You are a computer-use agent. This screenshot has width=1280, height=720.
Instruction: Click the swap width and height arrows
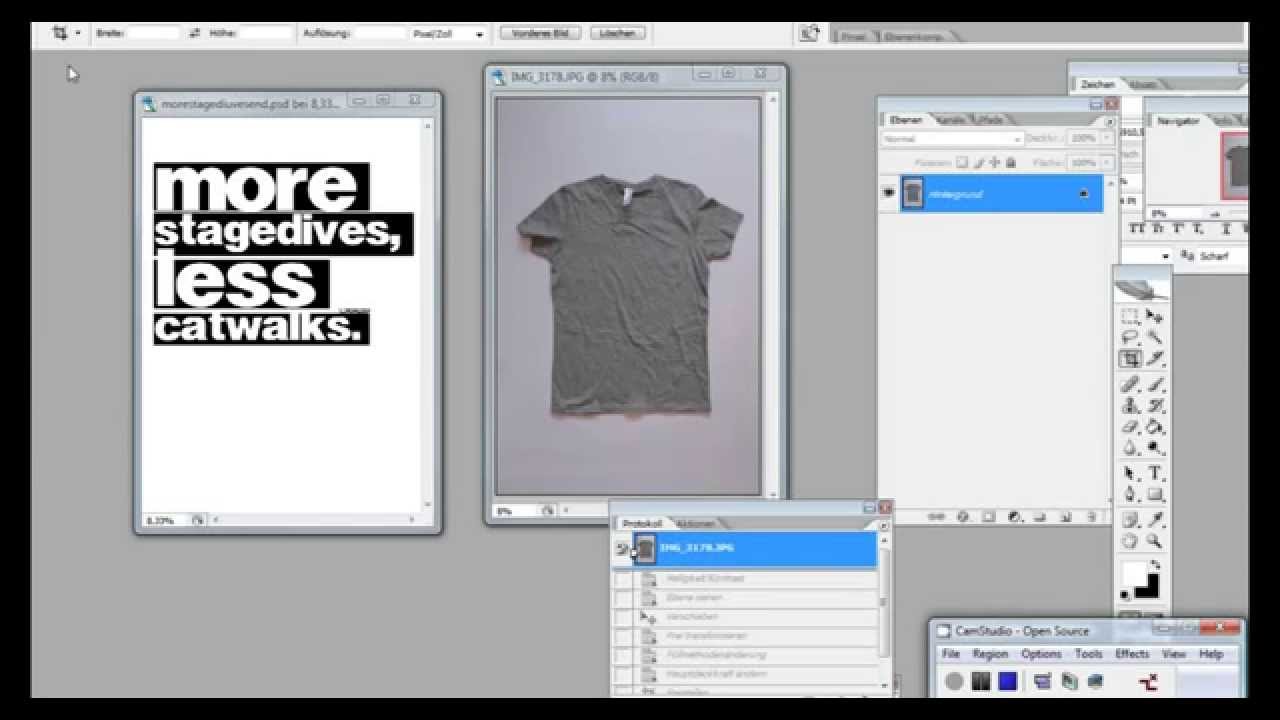pyautogui.click(x=195, y=33)
